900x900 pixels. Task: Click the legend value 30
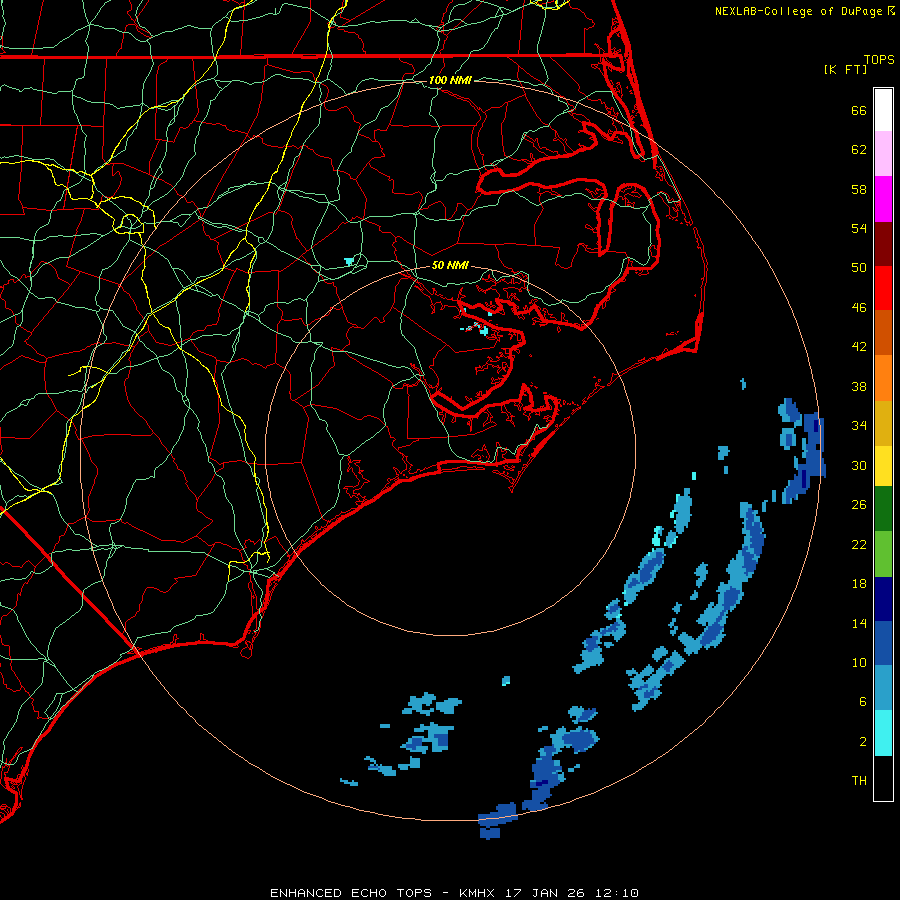859,465
